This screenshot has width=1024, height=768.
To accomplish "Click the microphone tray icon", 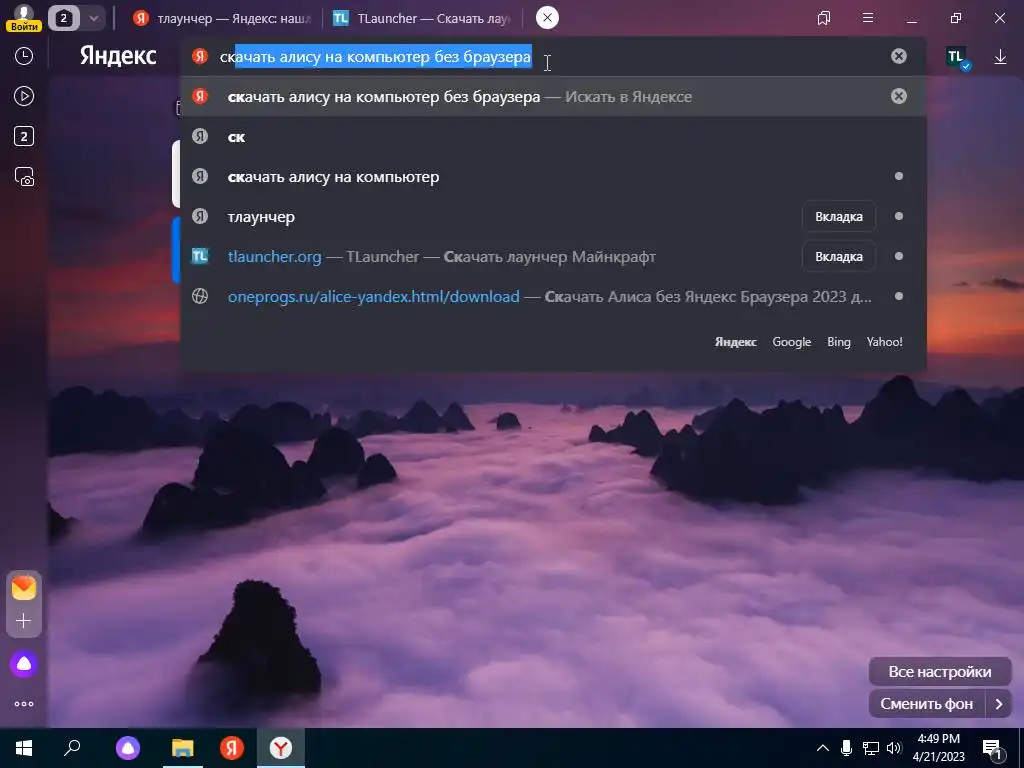I will point(846,748).
